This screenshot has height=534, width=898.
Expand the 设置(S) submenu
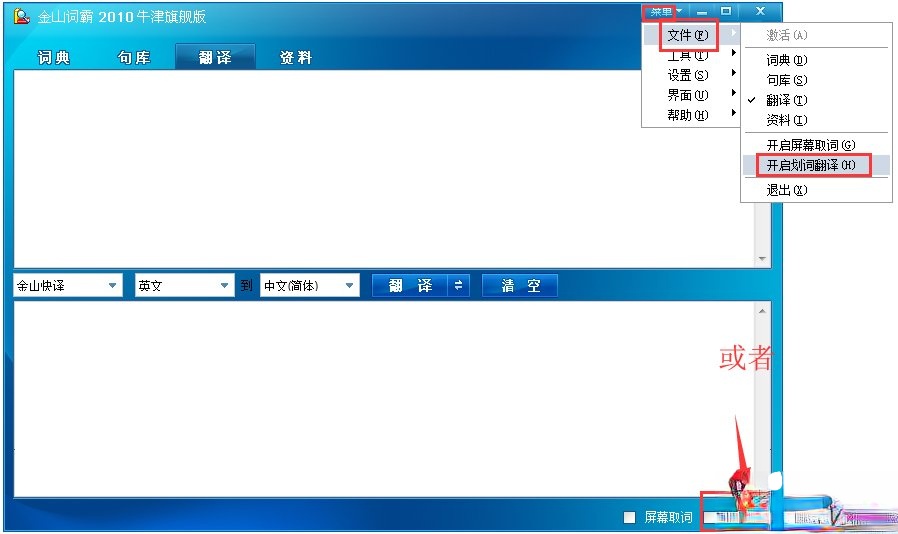(691, 75)
